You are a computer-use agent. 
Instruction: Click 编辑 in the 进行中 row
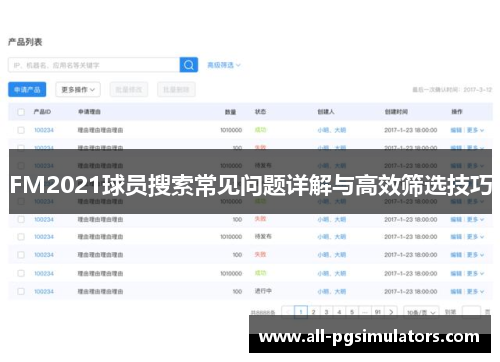click(x=456, y=291)
